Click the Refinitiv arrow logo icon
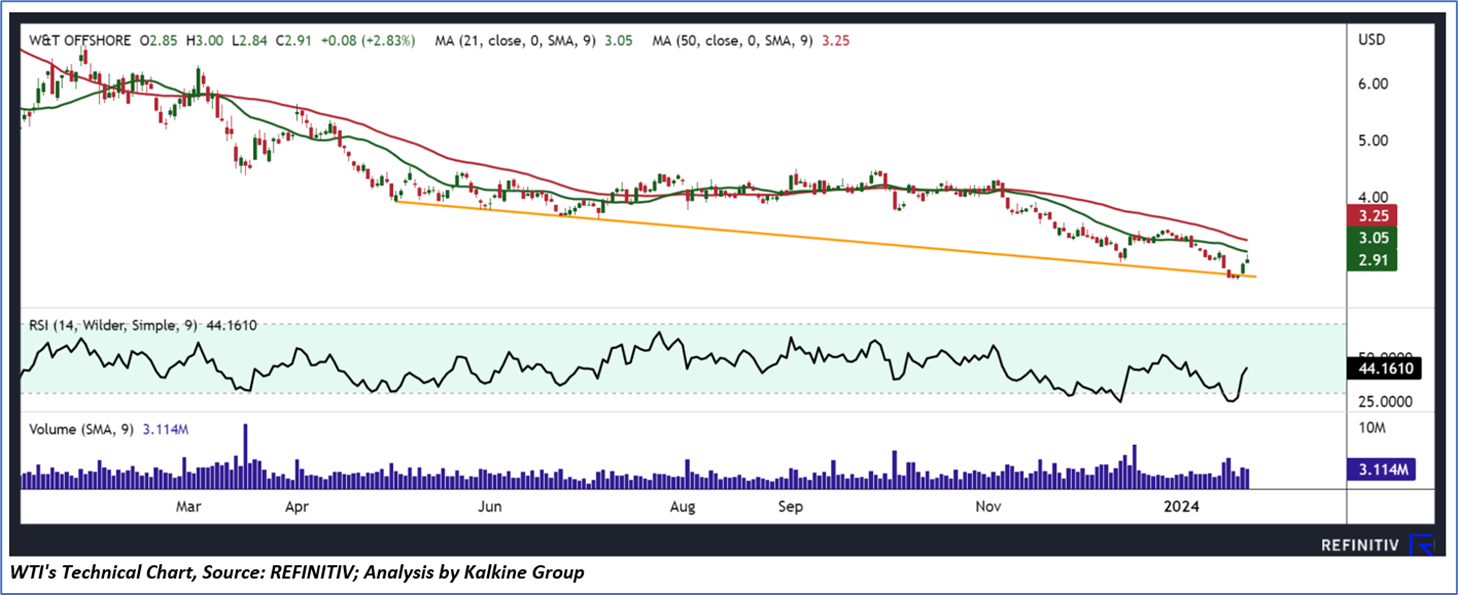This screenshot has width=1458, height=595. (1421, 545)
